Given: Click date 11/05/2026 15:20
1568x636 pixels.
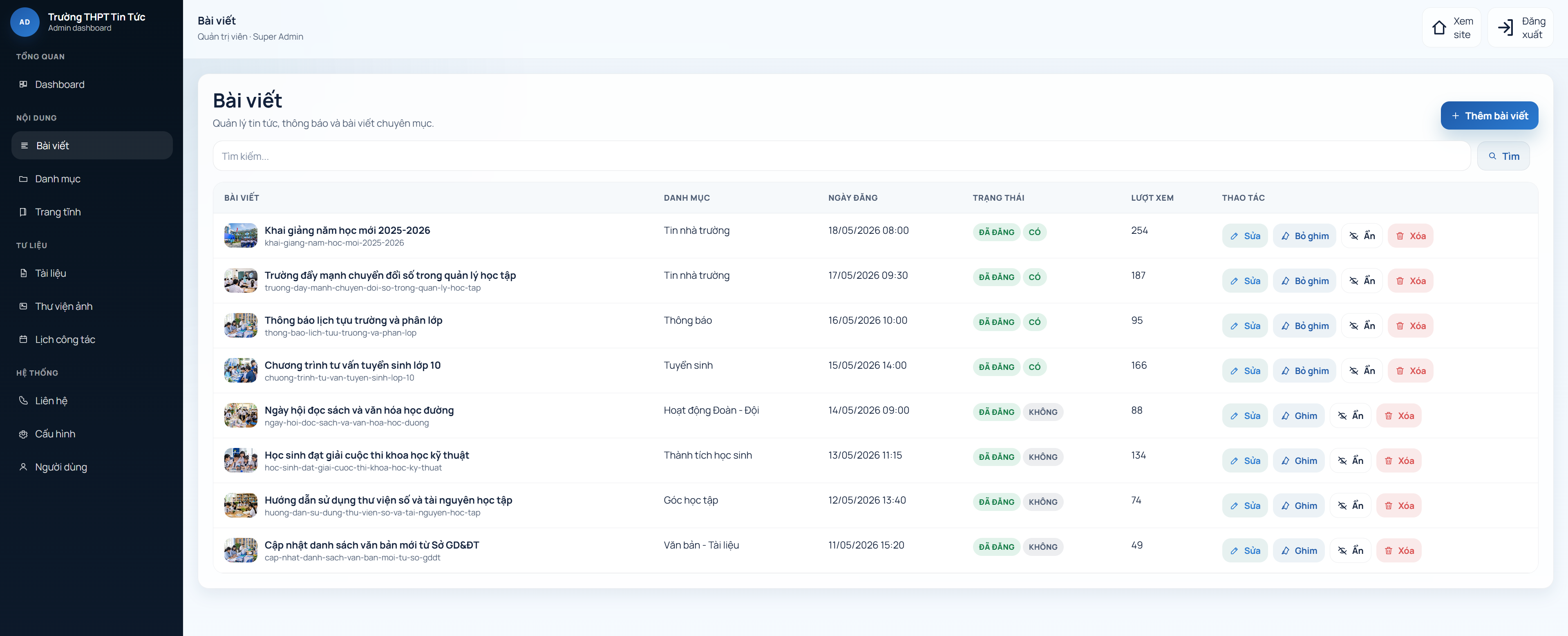Looking at the screenshot, I should click(x=866, y=546).
